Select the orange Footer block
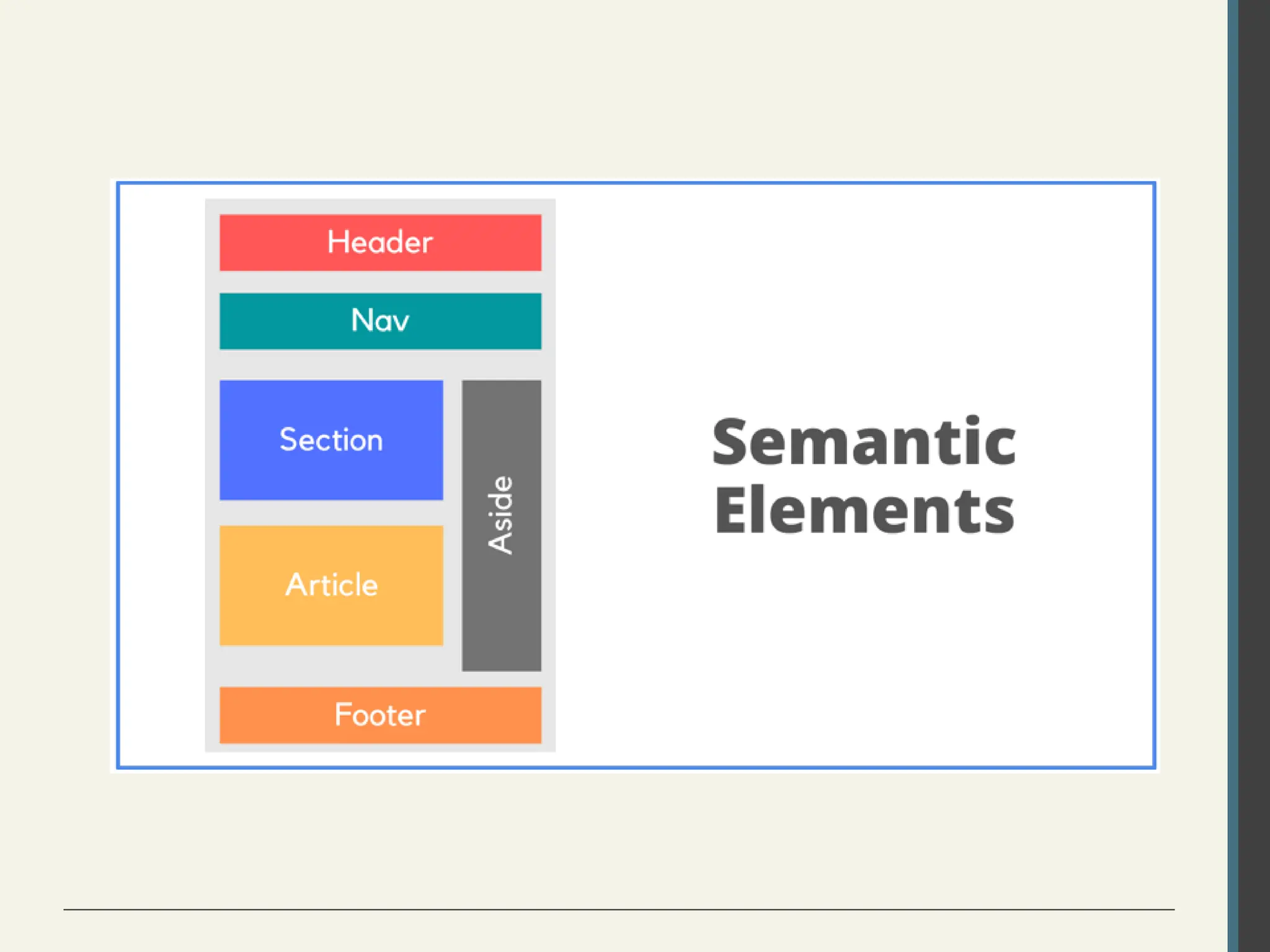Image resolution: width=1270 pixels, height=952 pixels. pos(380,715)
